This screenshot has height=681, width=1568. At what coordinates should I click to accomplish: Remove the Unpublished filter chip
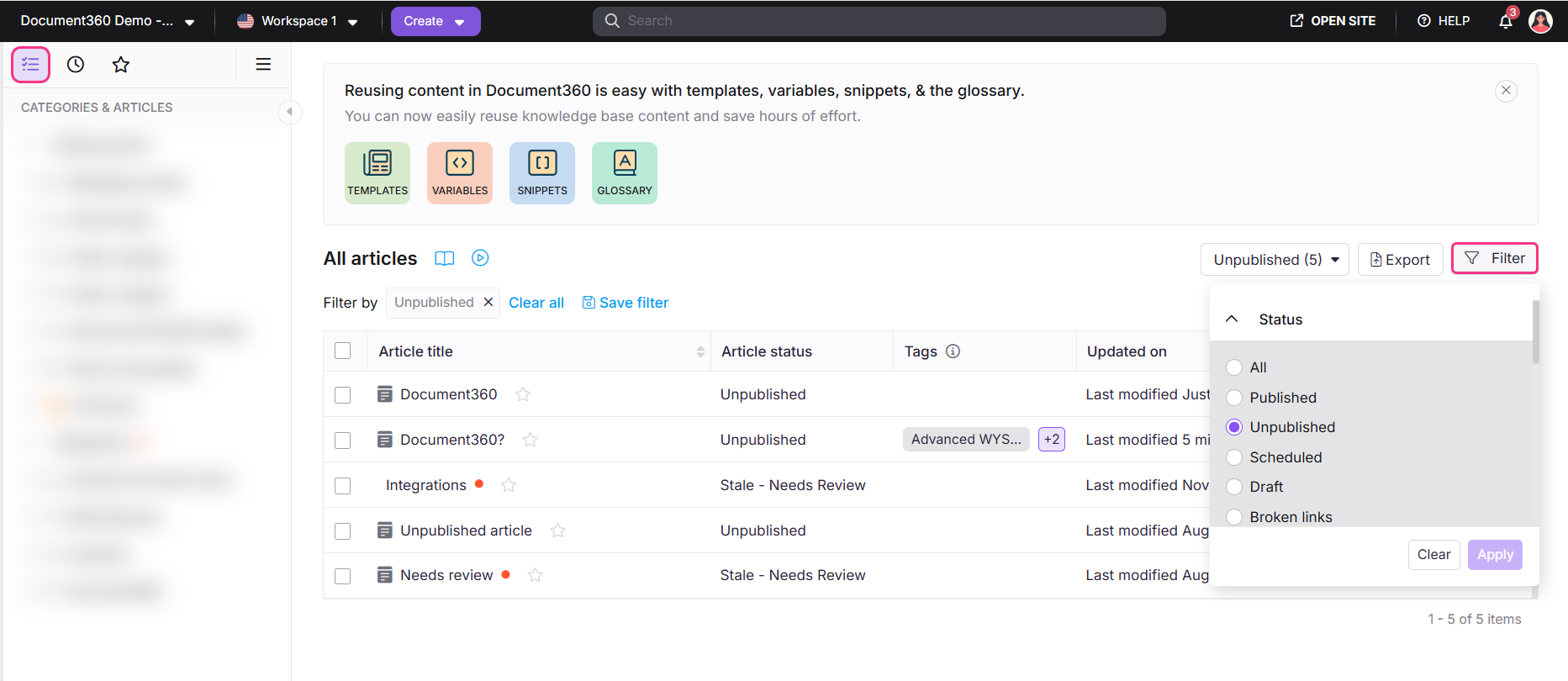(x=488, y=302)
